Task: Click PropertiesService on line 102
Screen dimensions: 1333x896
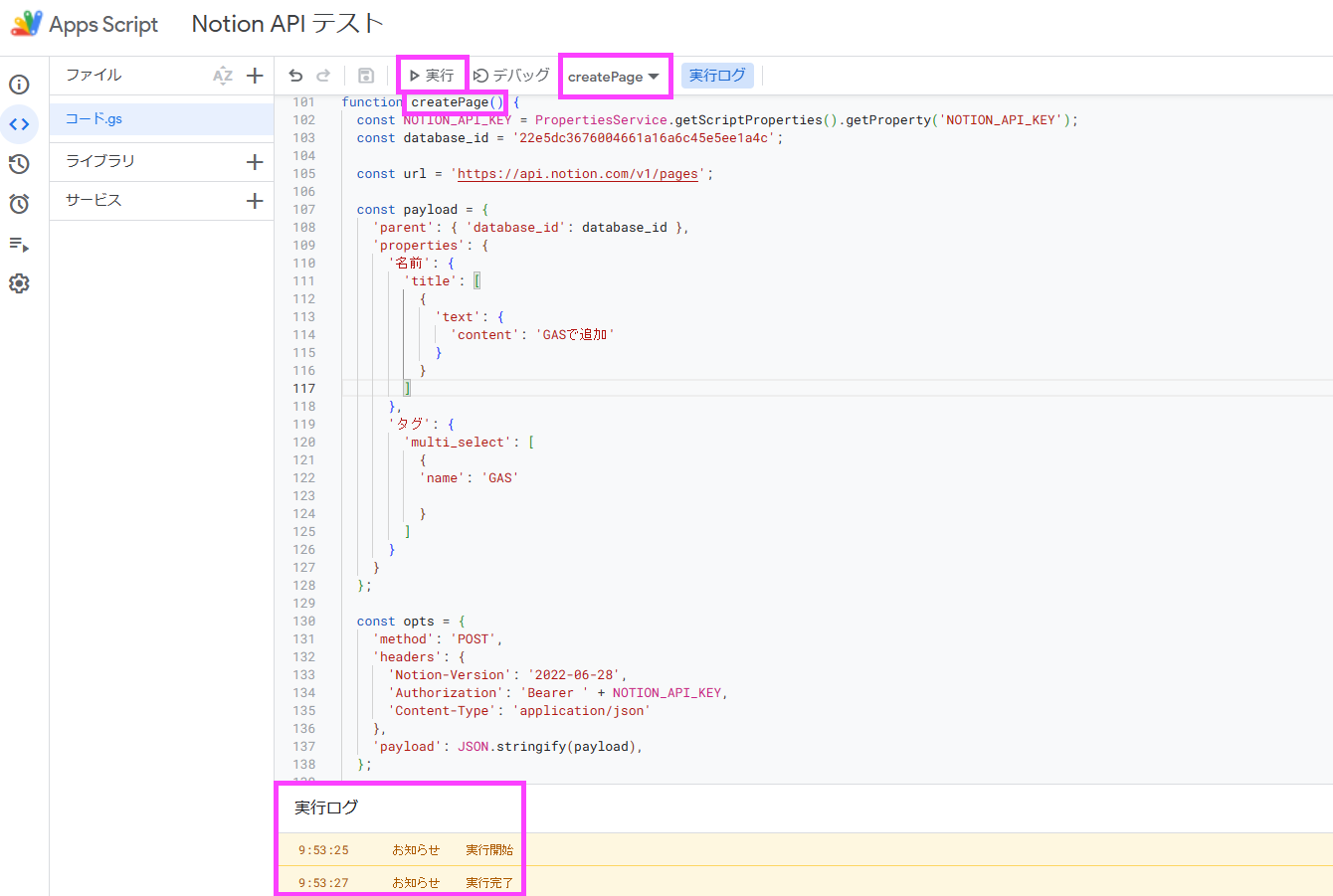Action: point(601,120)
